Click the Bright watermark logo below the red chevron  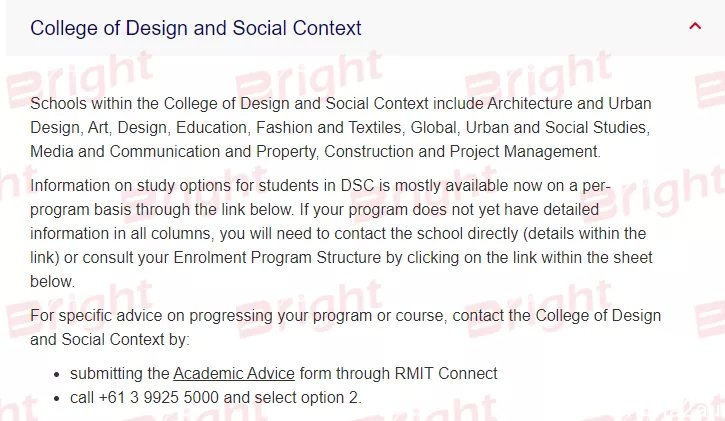[x=710, y=88]
